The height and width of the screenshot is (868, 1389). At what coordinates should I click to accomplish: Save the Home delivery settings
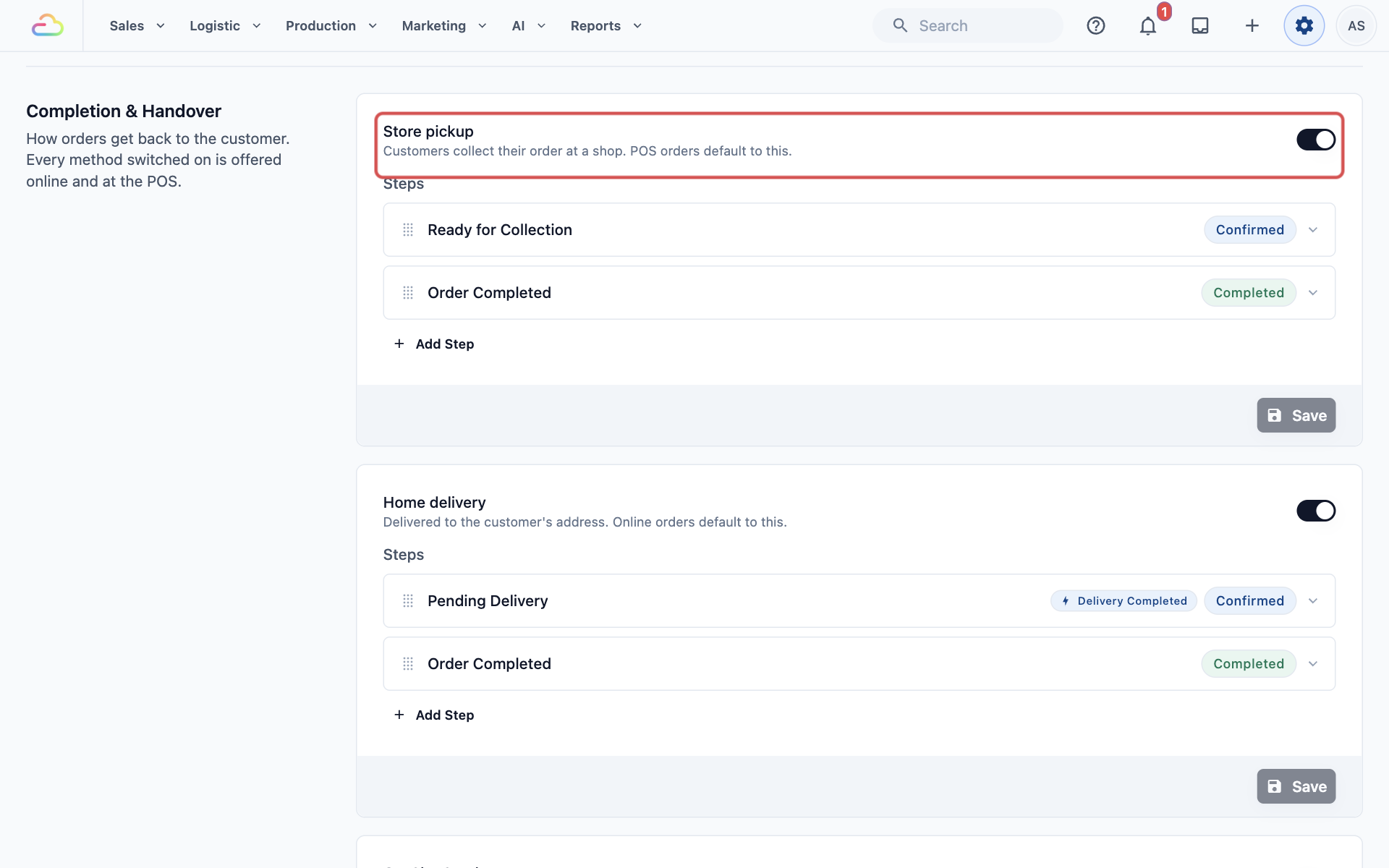click(1296, 786)
